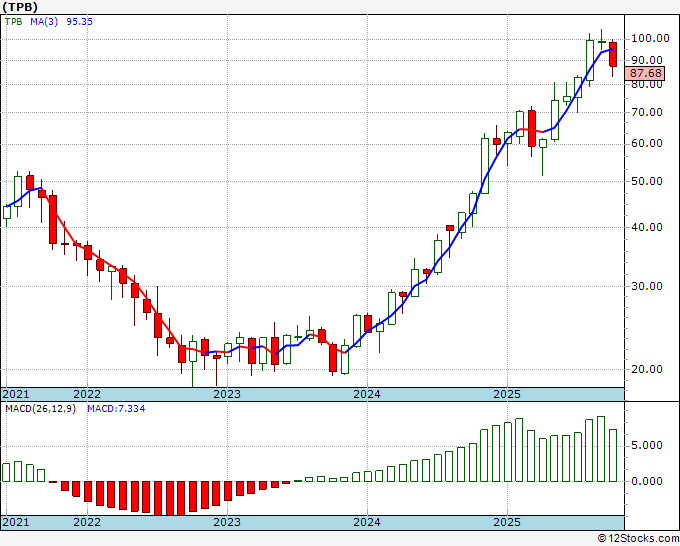The image size is (680, 546).
Task: Select 2021 on the MACD panel time axis
Action: click(x=16, y=522)
